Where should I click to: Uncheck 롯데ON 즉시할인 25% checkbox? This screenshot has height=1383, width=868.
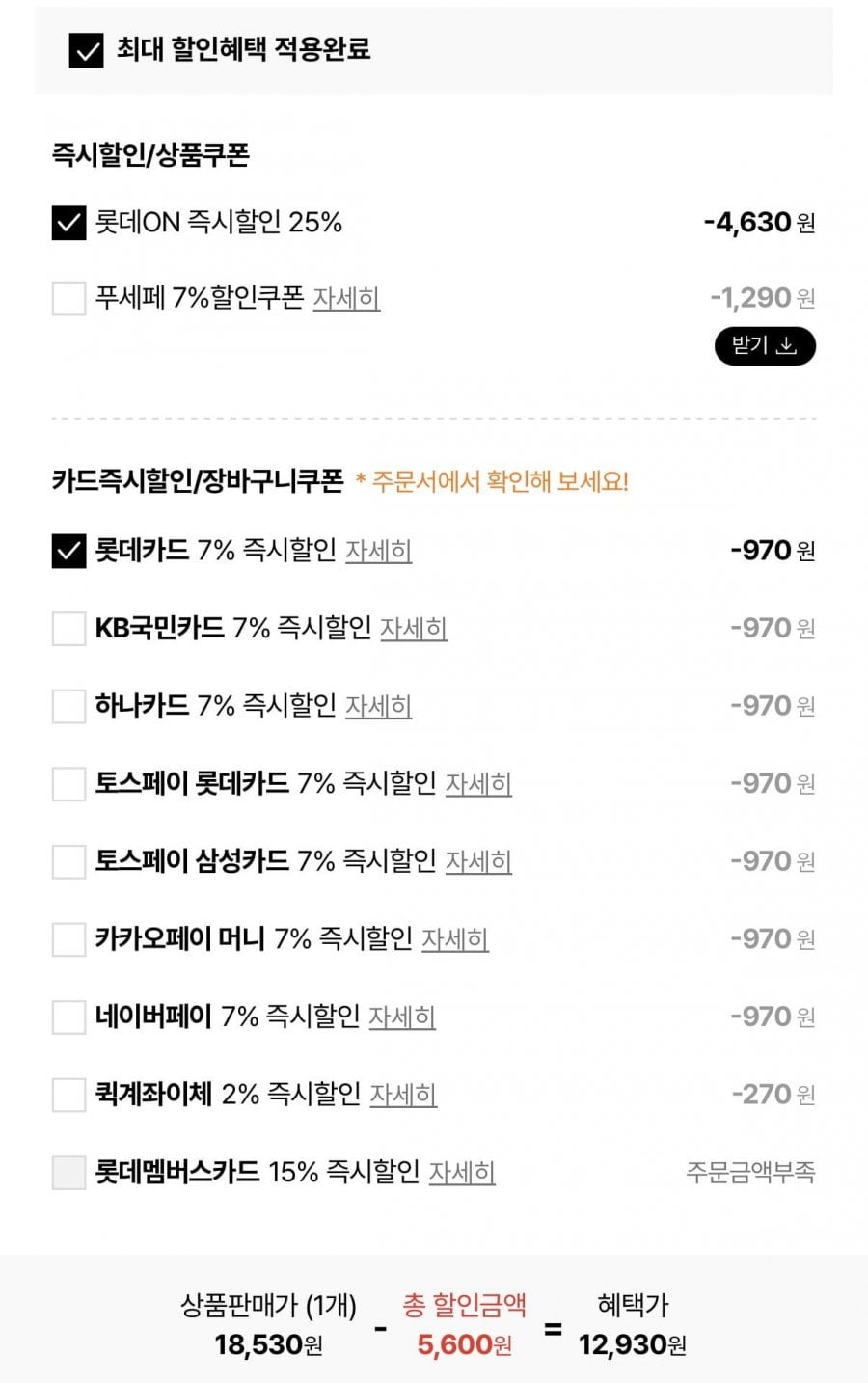coord(68,223)
